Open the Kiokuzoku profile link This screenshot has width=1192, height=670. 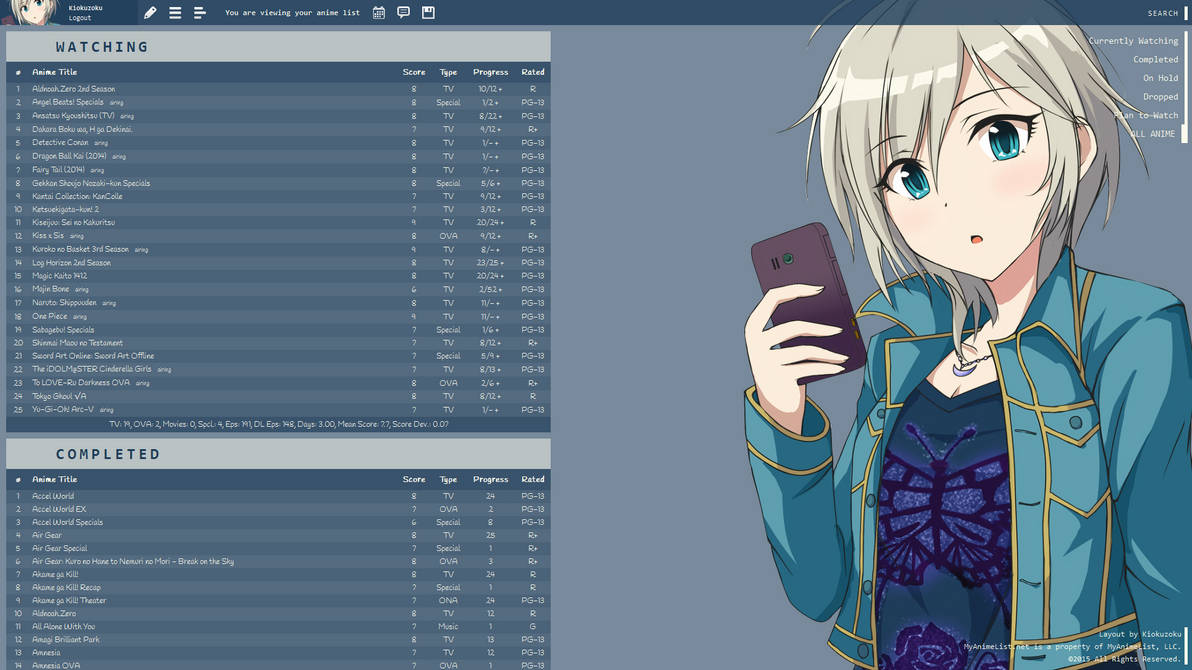[x=85, y=8]
